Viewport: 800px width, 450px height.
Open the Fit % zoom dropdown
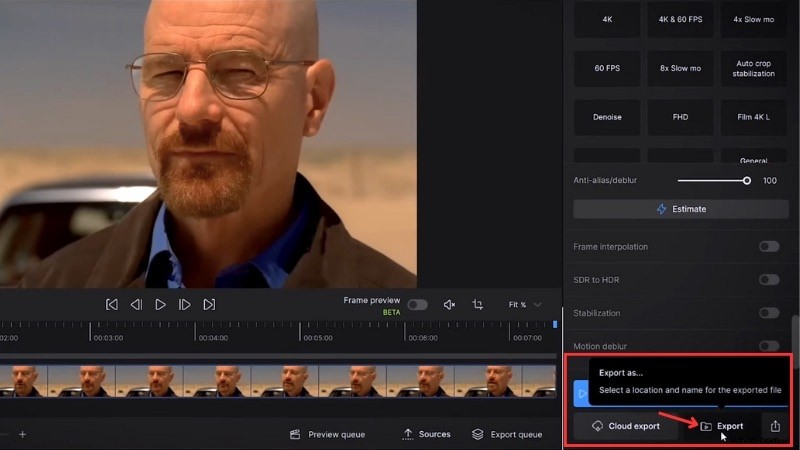(524, 305)
